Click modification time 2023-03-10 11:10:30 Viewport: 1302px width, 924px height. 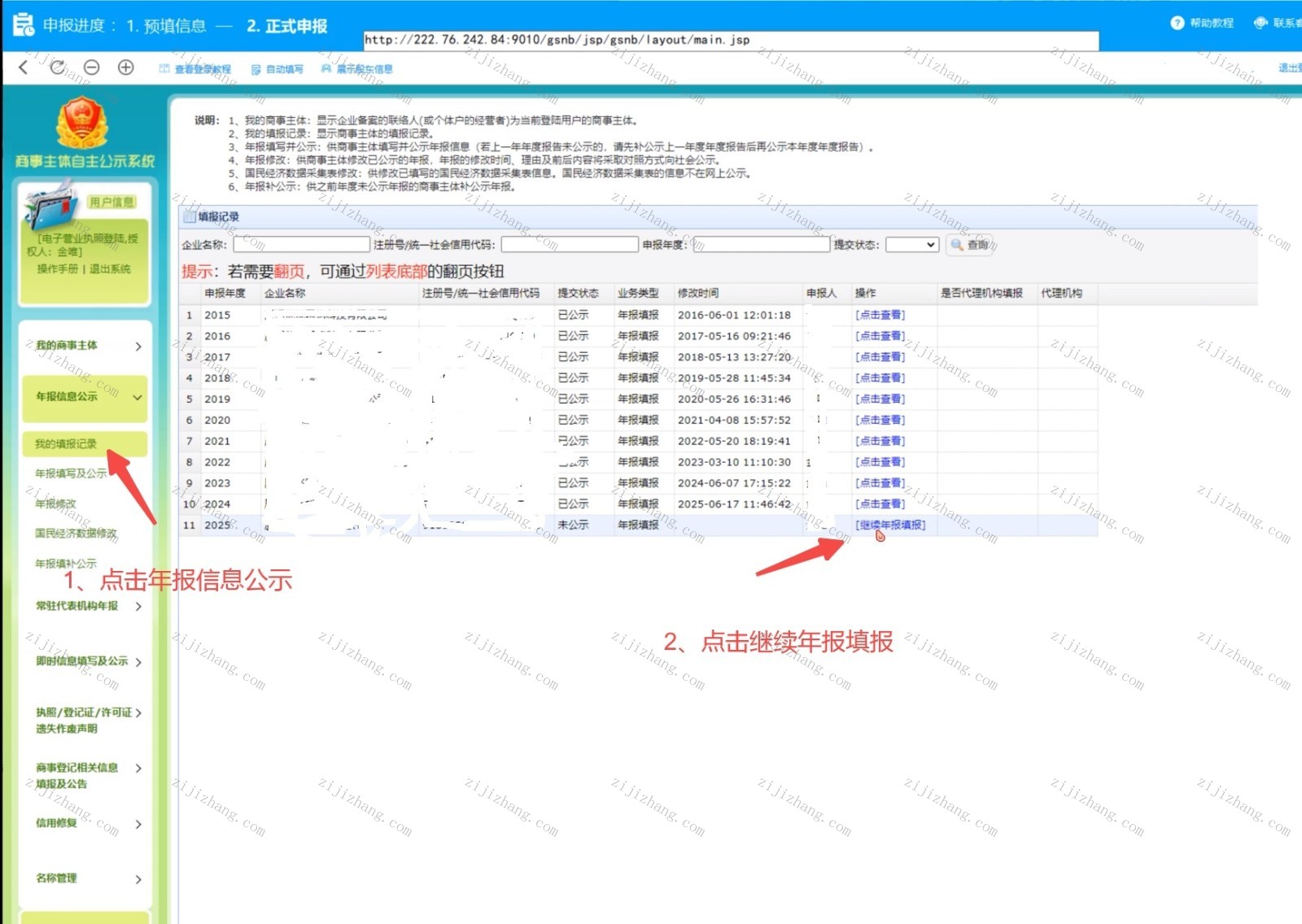click(x=734, y=462)
